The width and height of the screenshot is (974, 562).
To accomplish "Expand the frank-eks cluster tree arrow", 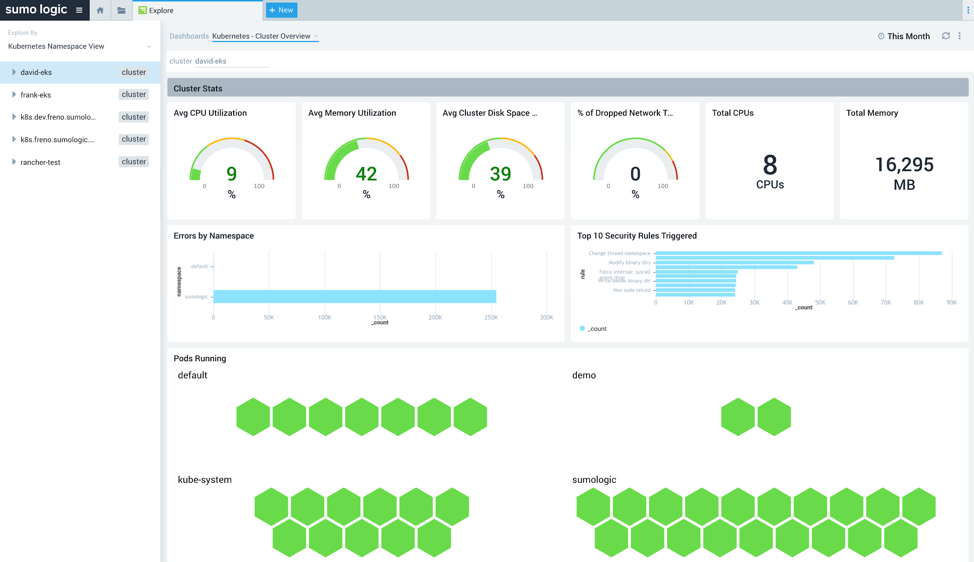I will point(14,94).
